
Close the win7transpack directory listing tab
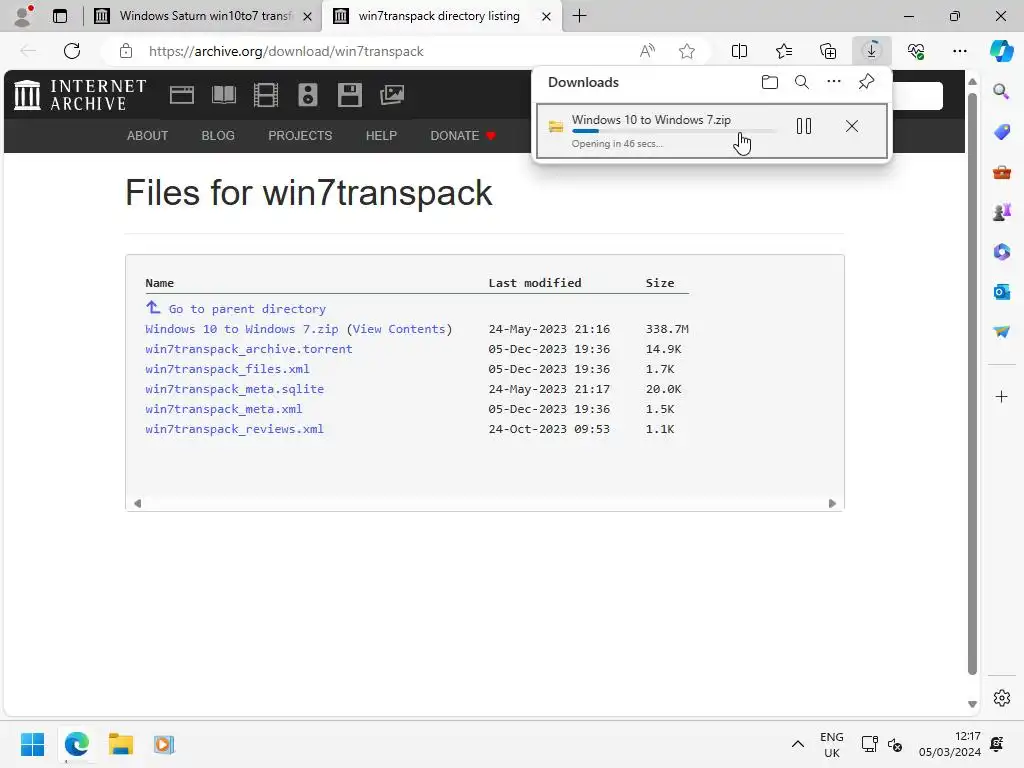click(x=546, y=16)
